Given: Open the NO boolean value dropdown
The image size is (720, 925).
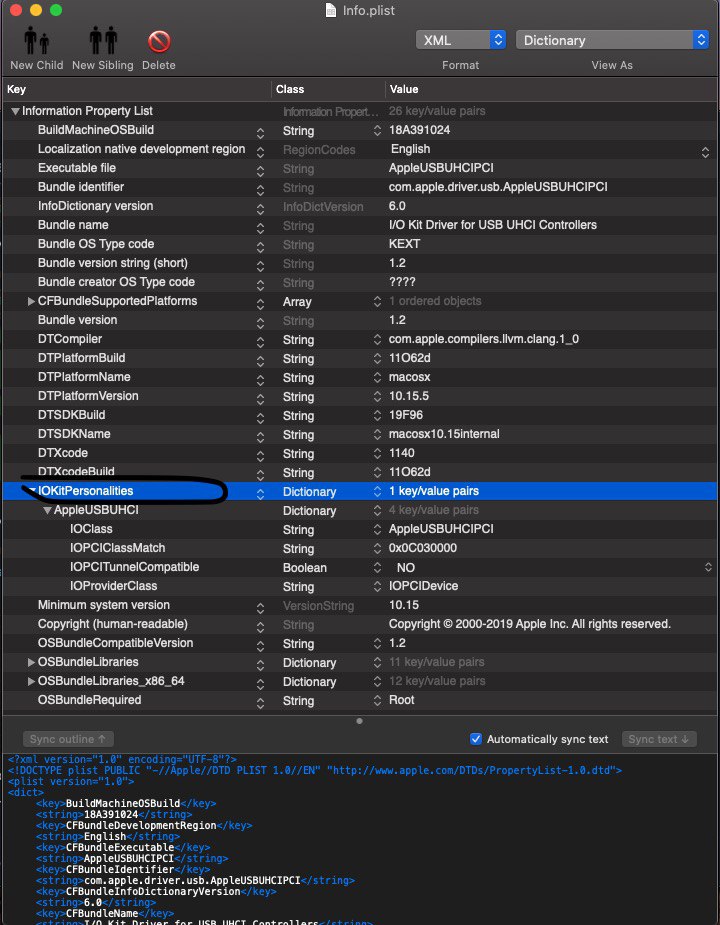Looking at the screenshot, I should 708,568.
